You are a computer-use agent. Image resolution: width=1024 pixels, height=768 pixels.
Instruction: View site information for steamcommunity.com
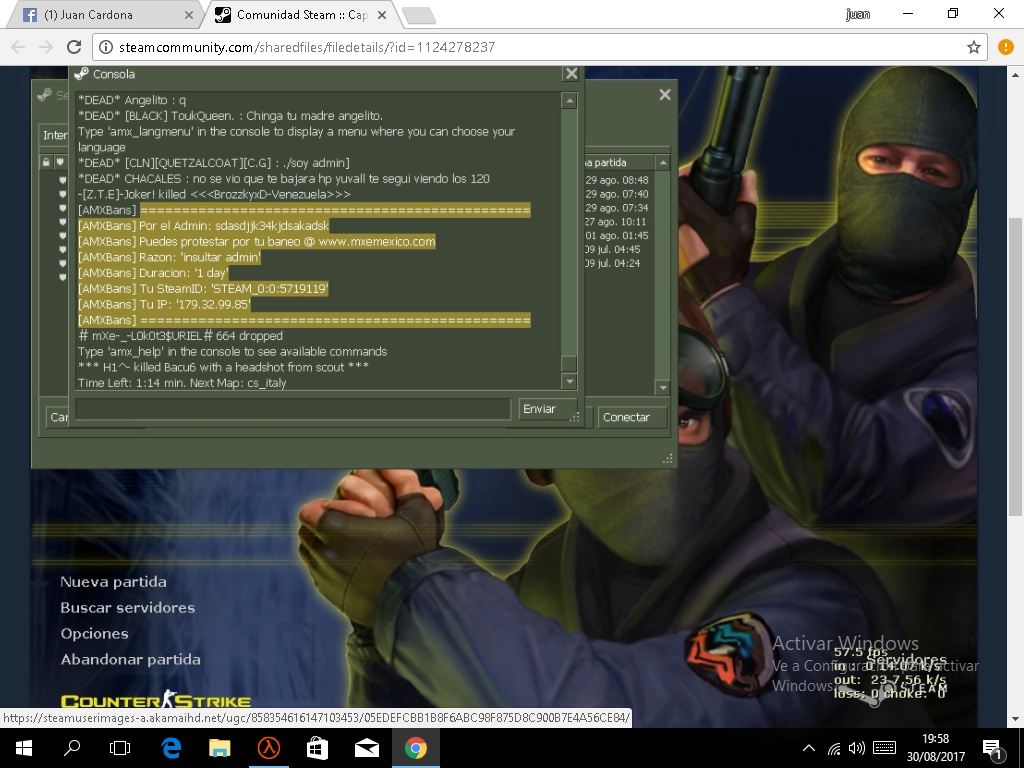104,47
